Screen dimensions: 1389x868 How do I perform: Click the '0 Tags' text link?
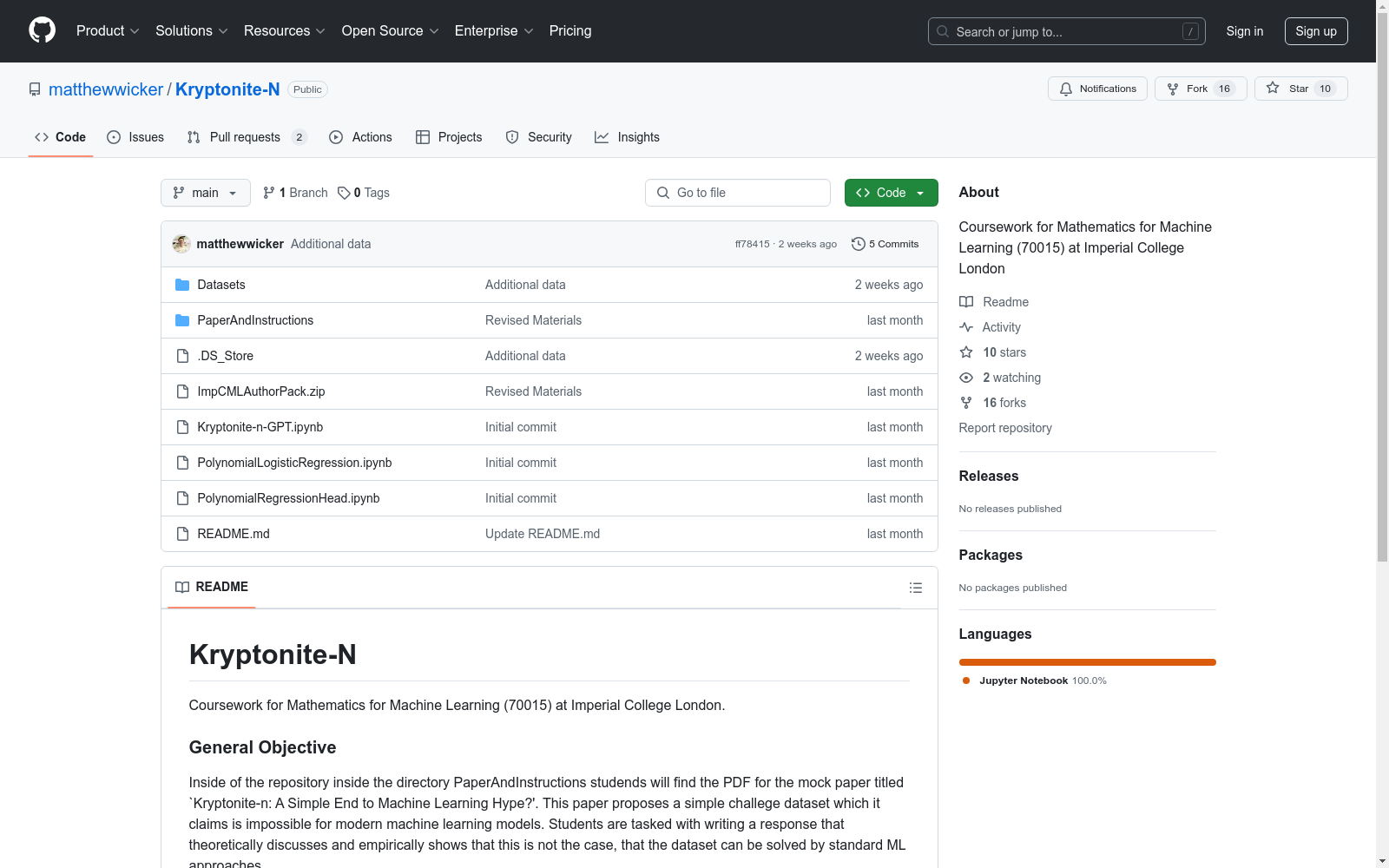click(371, 193)
